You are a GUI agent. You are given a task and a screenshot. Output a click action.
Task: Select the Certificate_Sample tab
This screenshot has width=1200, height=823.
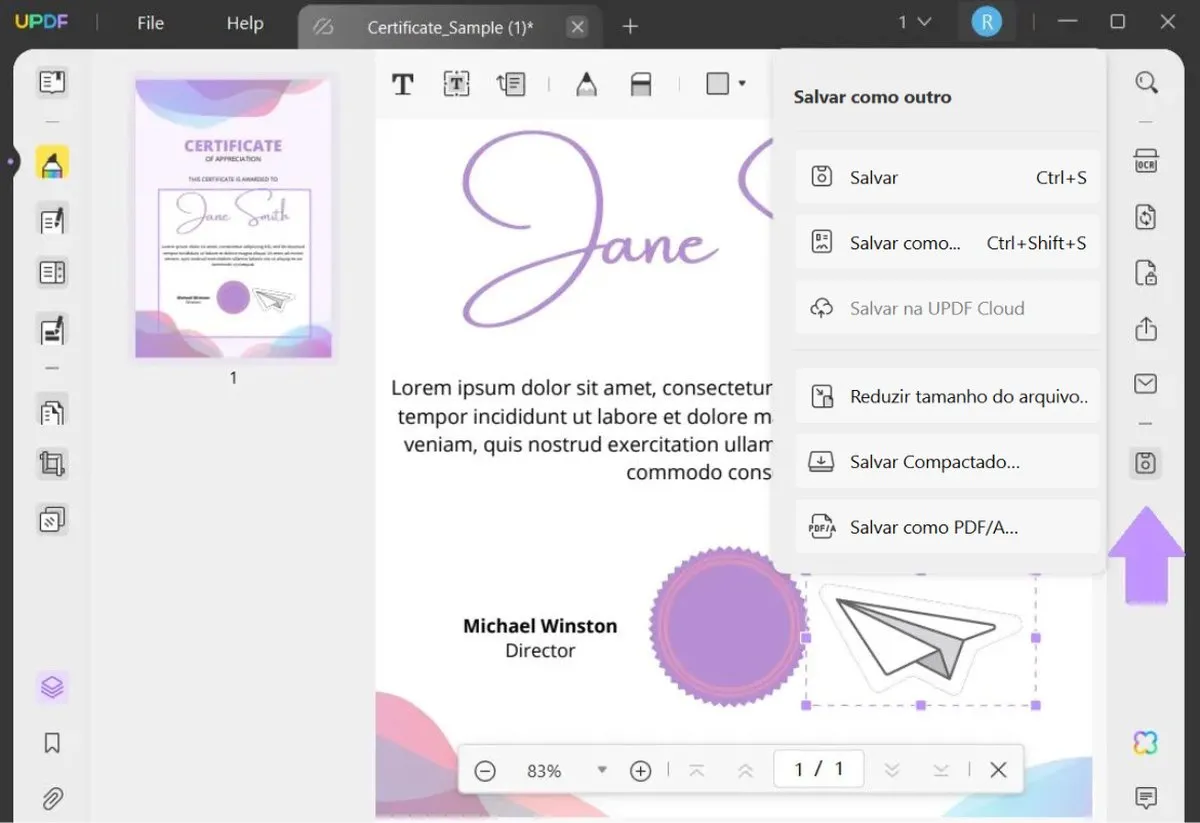[450, 27]
